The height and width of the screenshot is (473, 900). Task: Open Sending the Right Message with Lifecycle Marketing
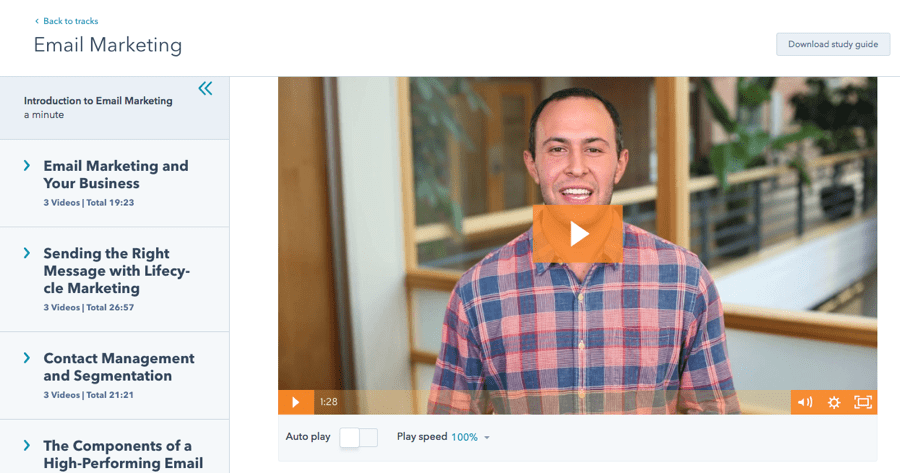point(117,270)
